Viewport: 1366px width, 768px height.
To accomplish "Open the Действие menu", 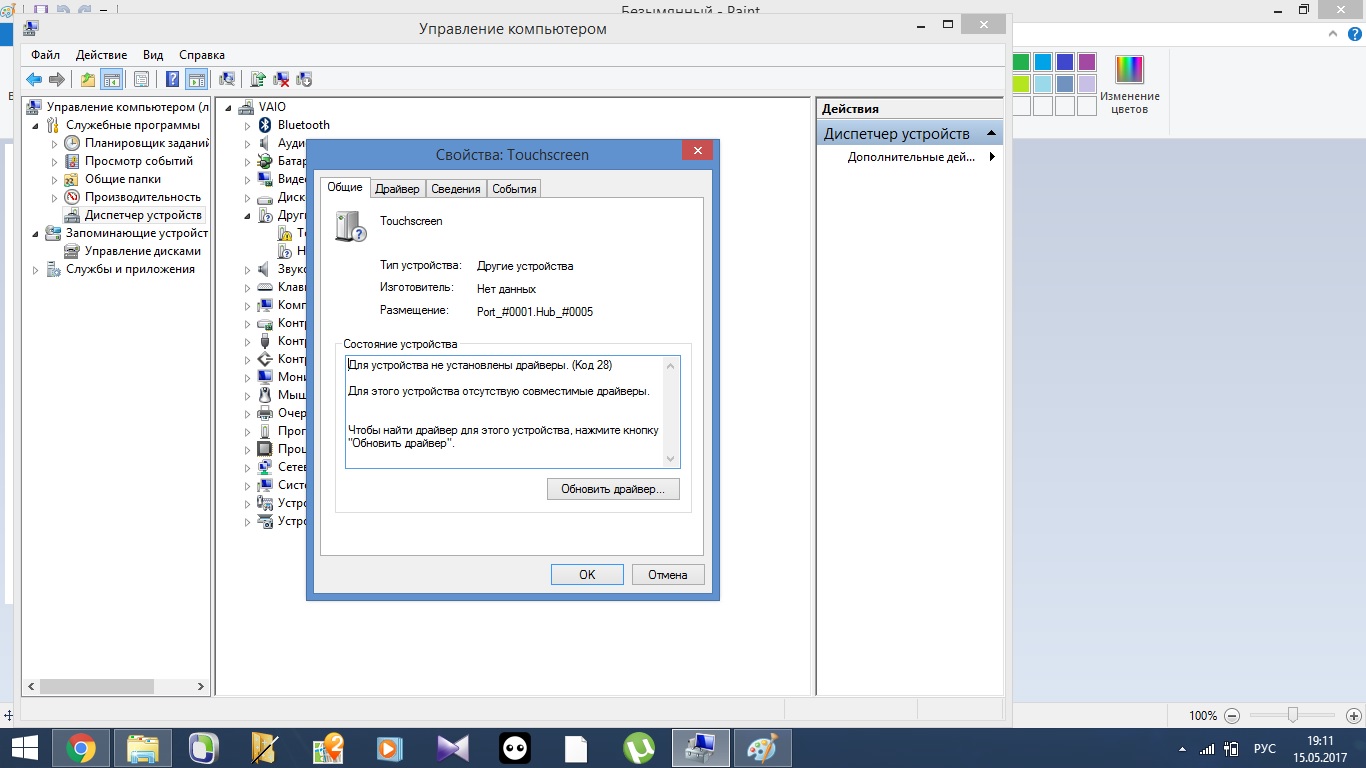I will 101,55.
